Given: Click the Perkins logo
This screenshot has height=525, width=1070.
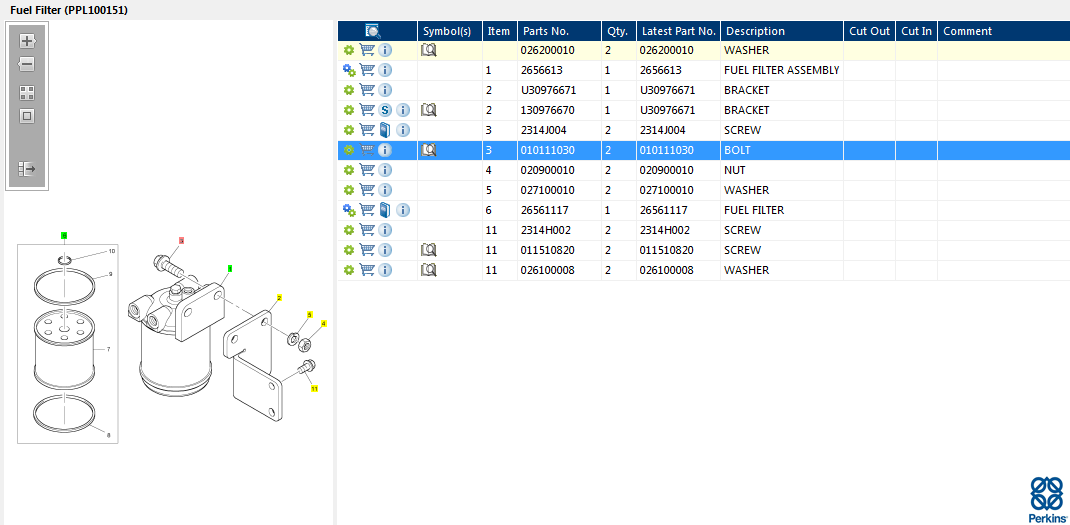Looking at the screenshot, I should (x=1047, y=500).
